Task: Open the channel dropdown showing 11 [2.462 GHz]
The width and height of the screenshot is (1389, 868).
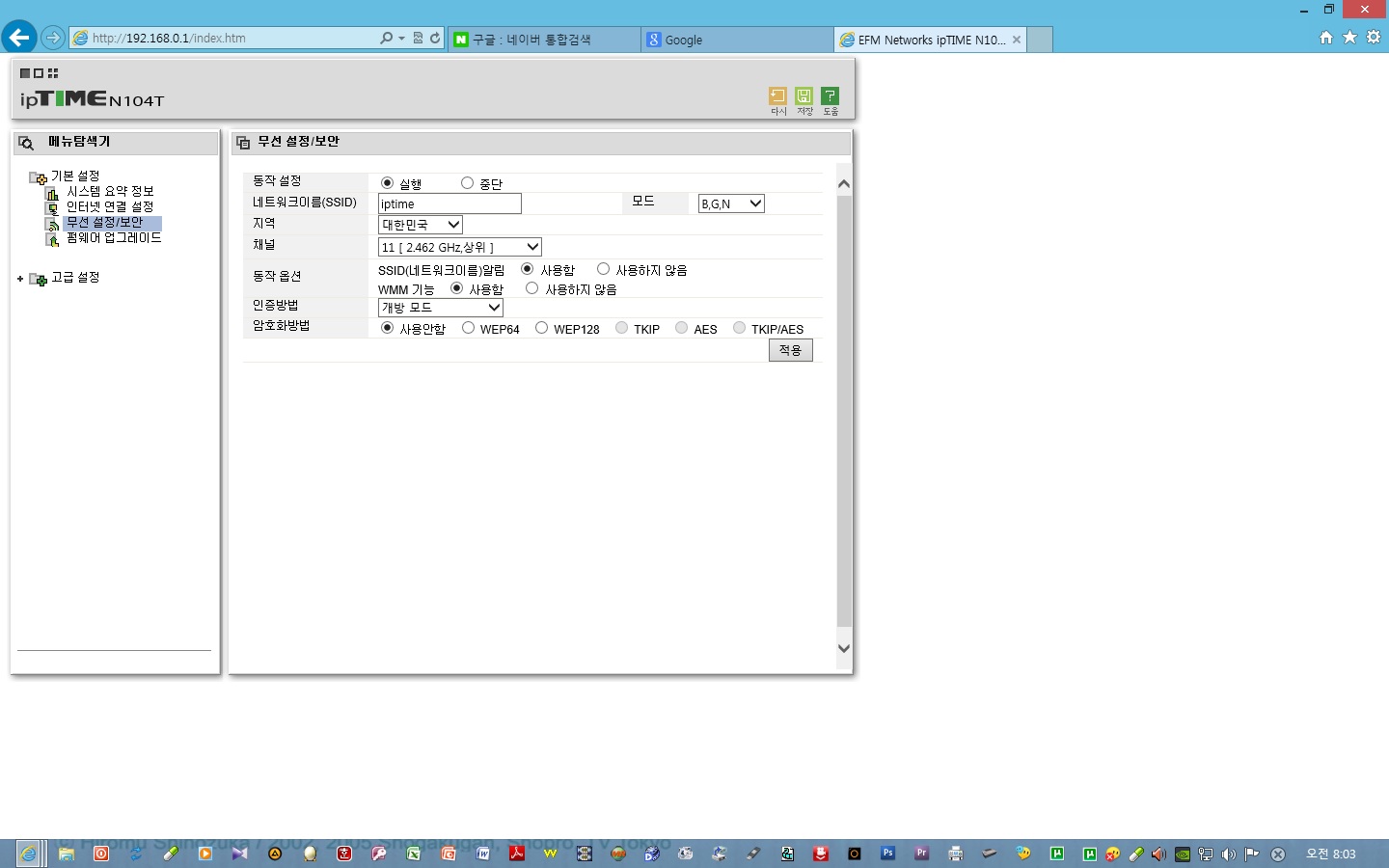Action: pos(460,247)
